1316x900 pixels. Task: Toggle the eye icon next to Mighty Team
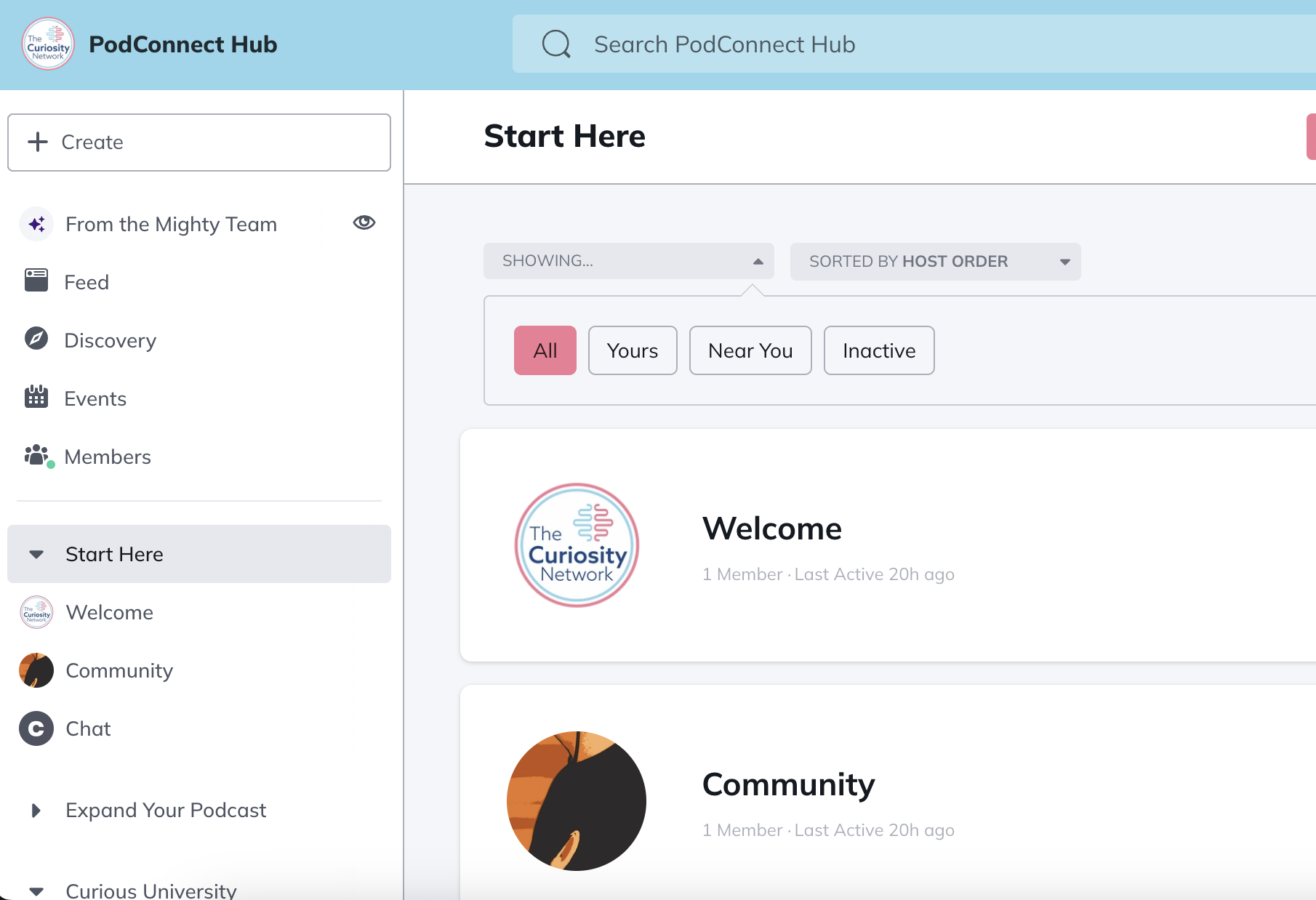click(x=364, y=222)
